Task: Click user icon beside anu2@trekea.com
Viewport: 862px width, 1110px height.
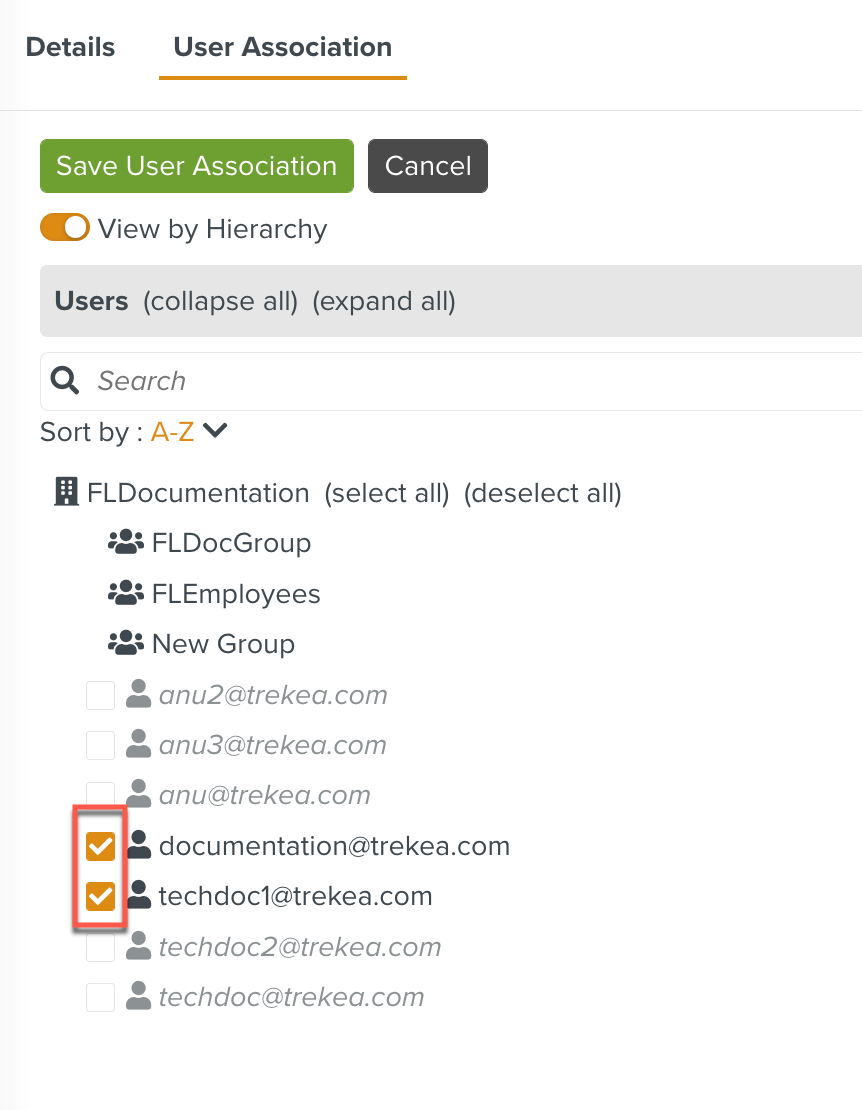Action: [139, 695]
